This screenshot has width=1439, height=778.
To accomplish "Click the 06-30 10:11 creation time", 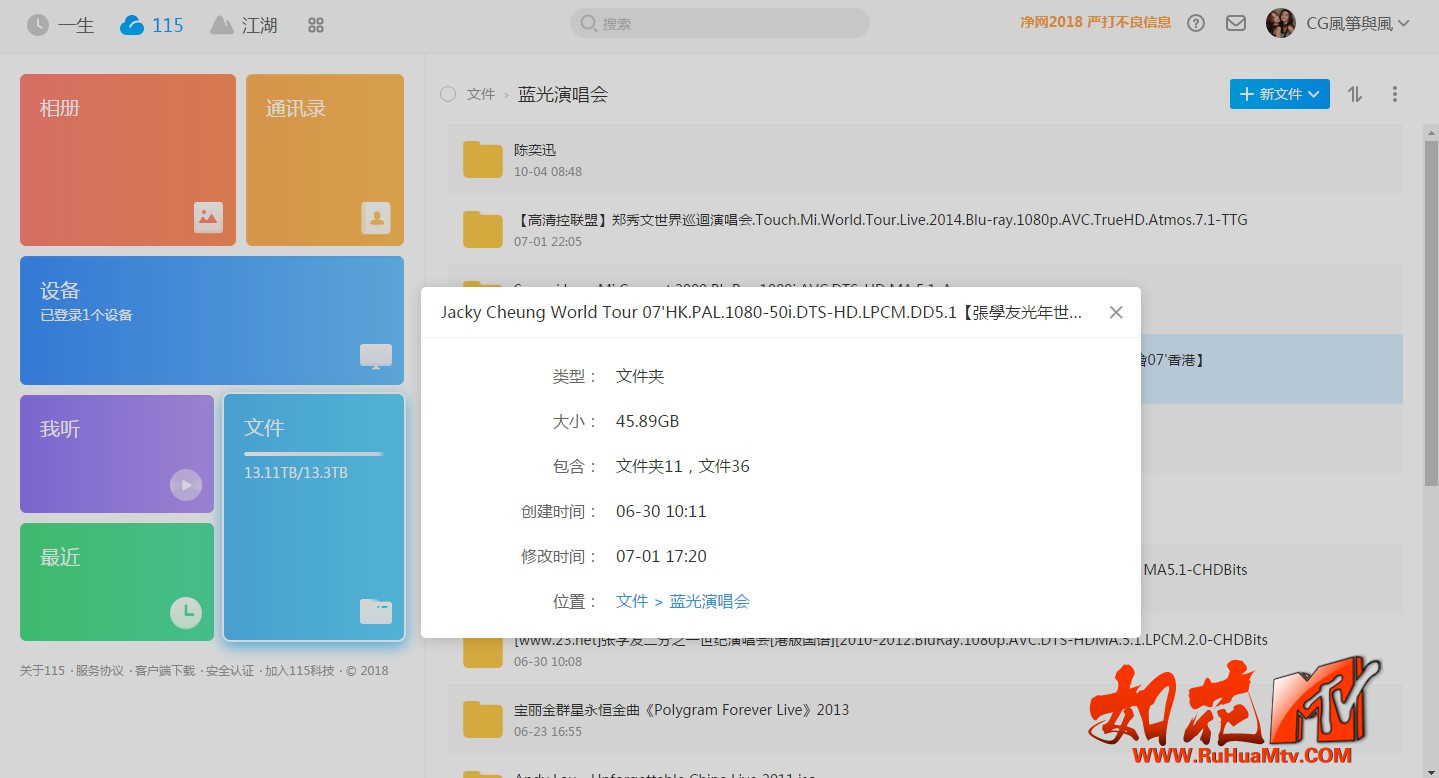I will coord(661,511).
